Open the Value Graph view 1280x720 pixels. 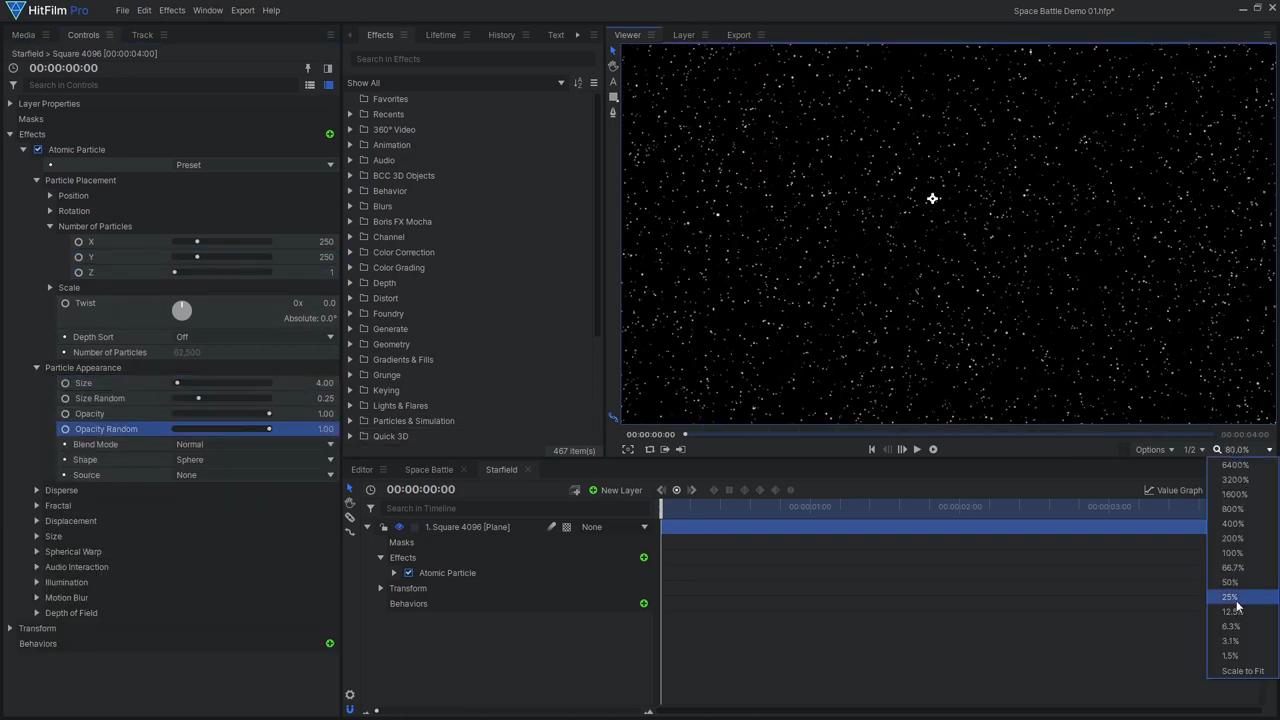coord(1173,490)
